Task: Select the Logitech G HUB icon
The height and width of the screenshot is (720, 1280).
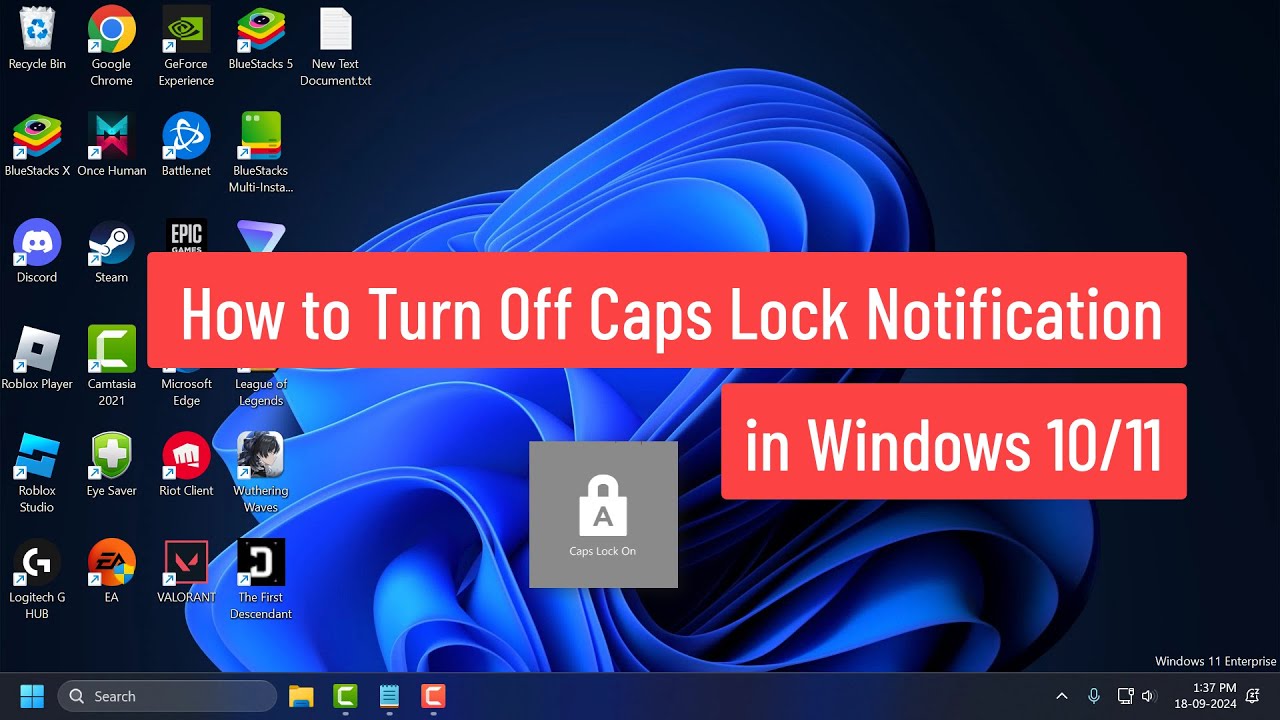Action: pos(37,579)
